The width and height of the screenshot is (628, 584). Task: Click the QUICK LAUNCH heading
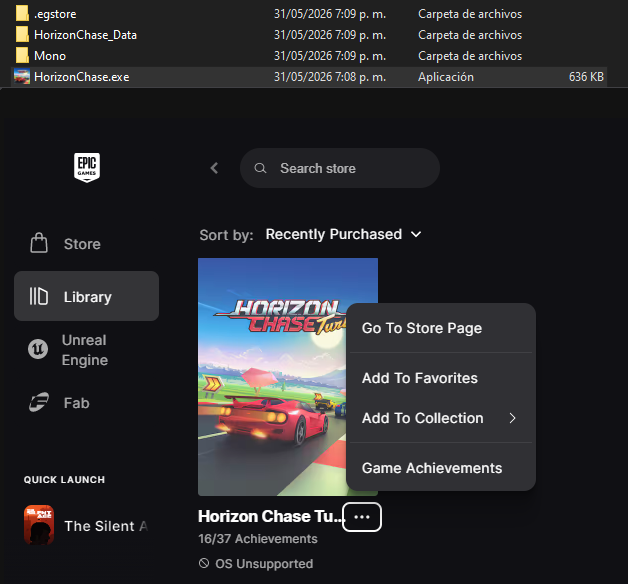64,479
